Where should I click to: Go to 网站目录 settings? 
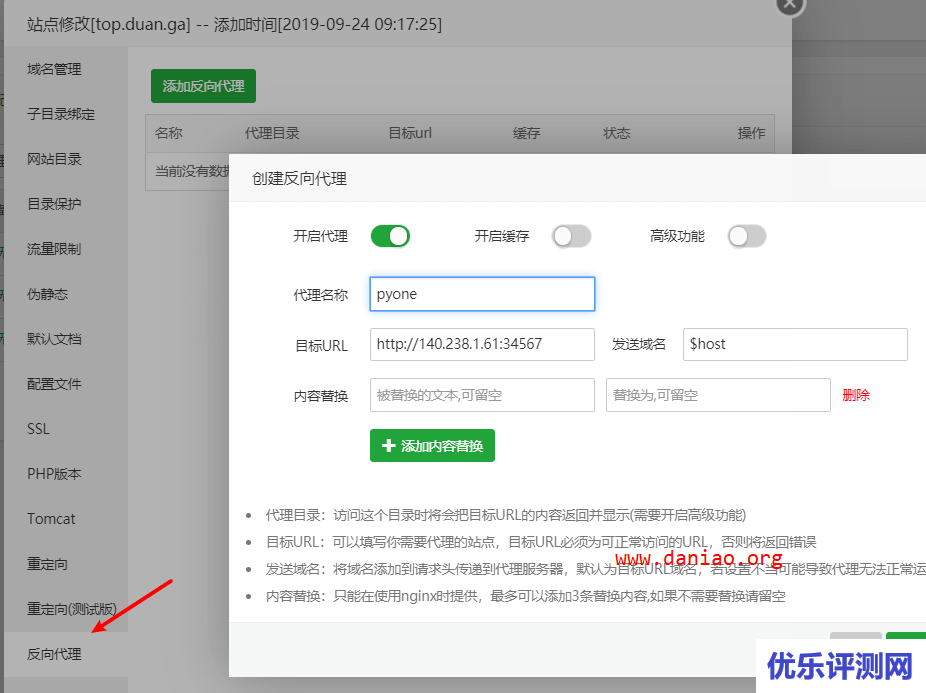coord(55,159)
